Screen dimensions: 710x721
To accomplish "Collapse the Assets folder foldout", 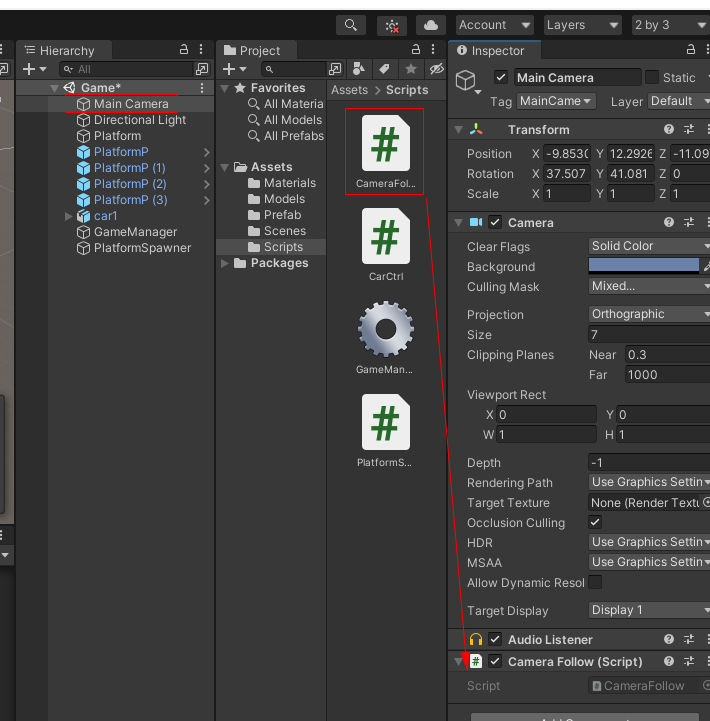I will 225,167.
